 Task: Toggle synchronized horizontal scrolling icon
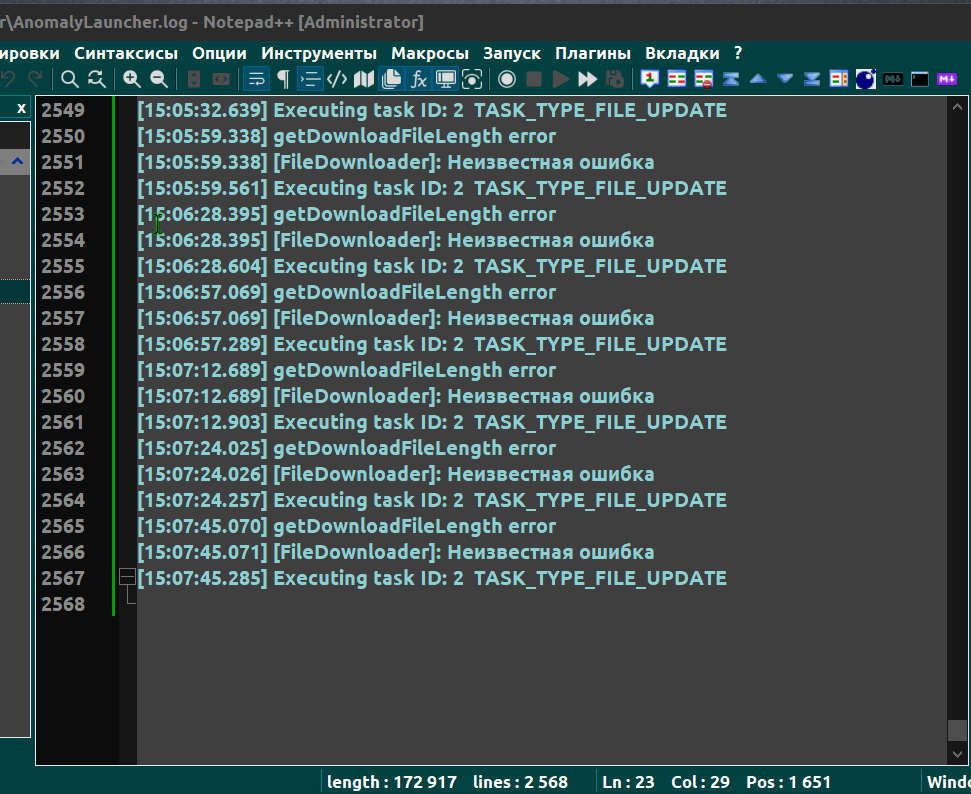(x=221, y=79)
